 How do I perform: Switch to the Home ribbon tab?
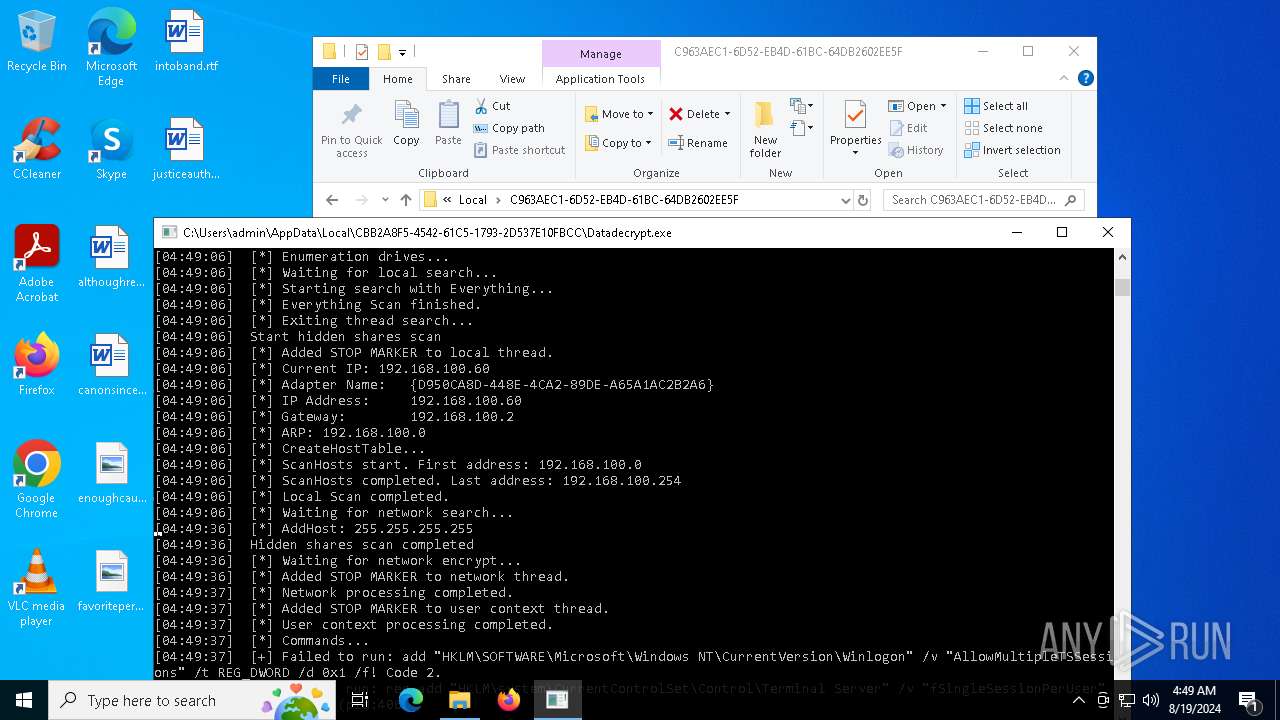point(397,79)
